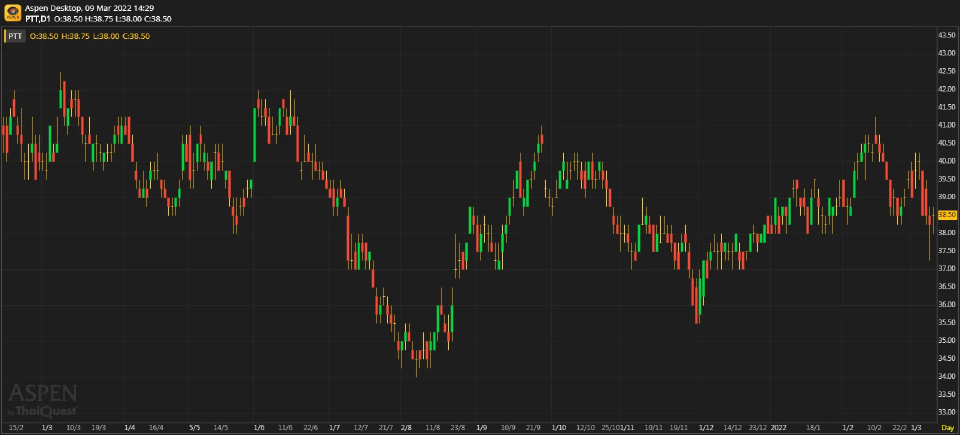This screenshot has width=960, height=435.
Task: Click the ASPEN ThaiQuest watermark logo
Action: coord(43,399)
